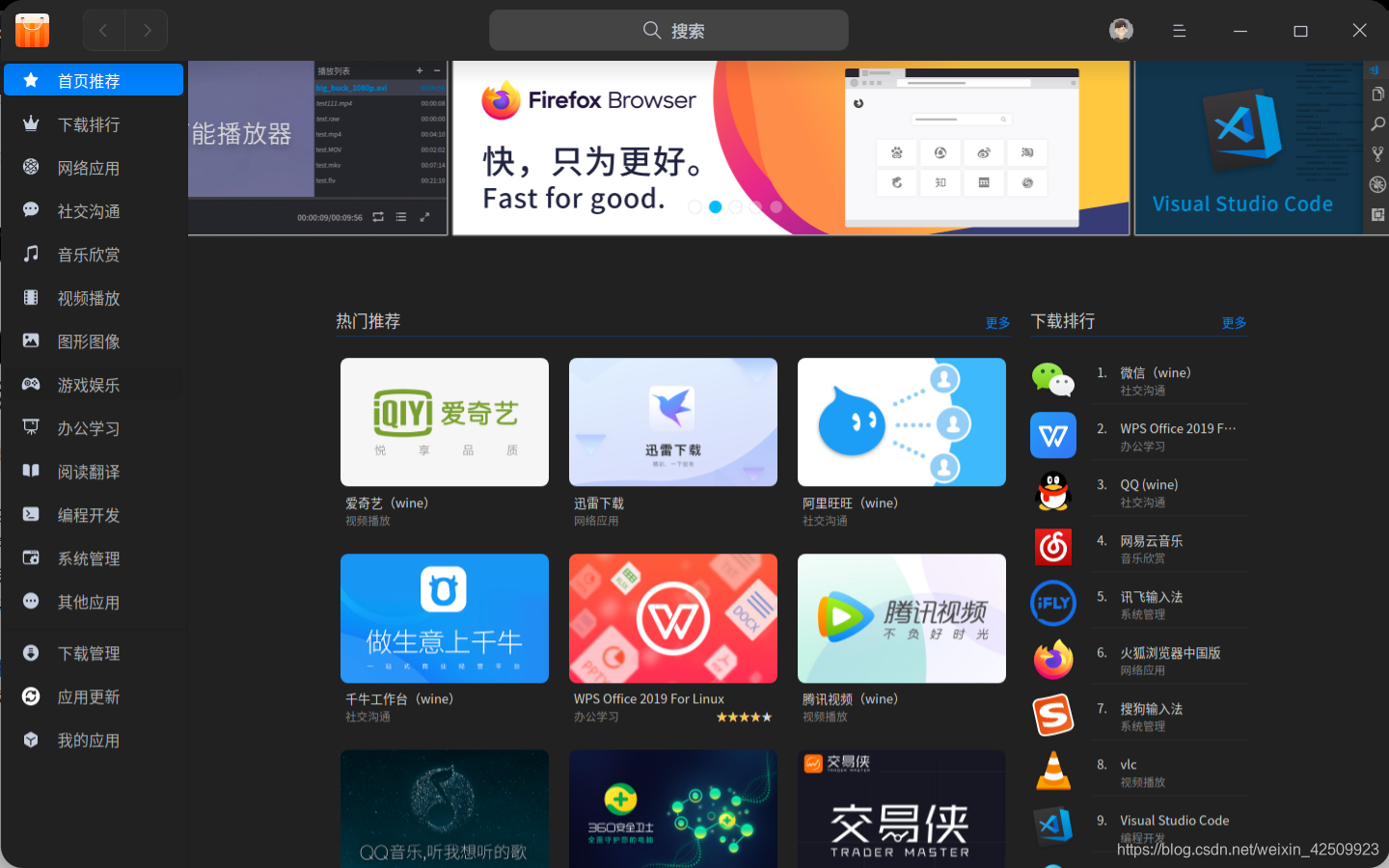Select the third carousel dot
The image size is (1389, 868).
pos(736,206)
